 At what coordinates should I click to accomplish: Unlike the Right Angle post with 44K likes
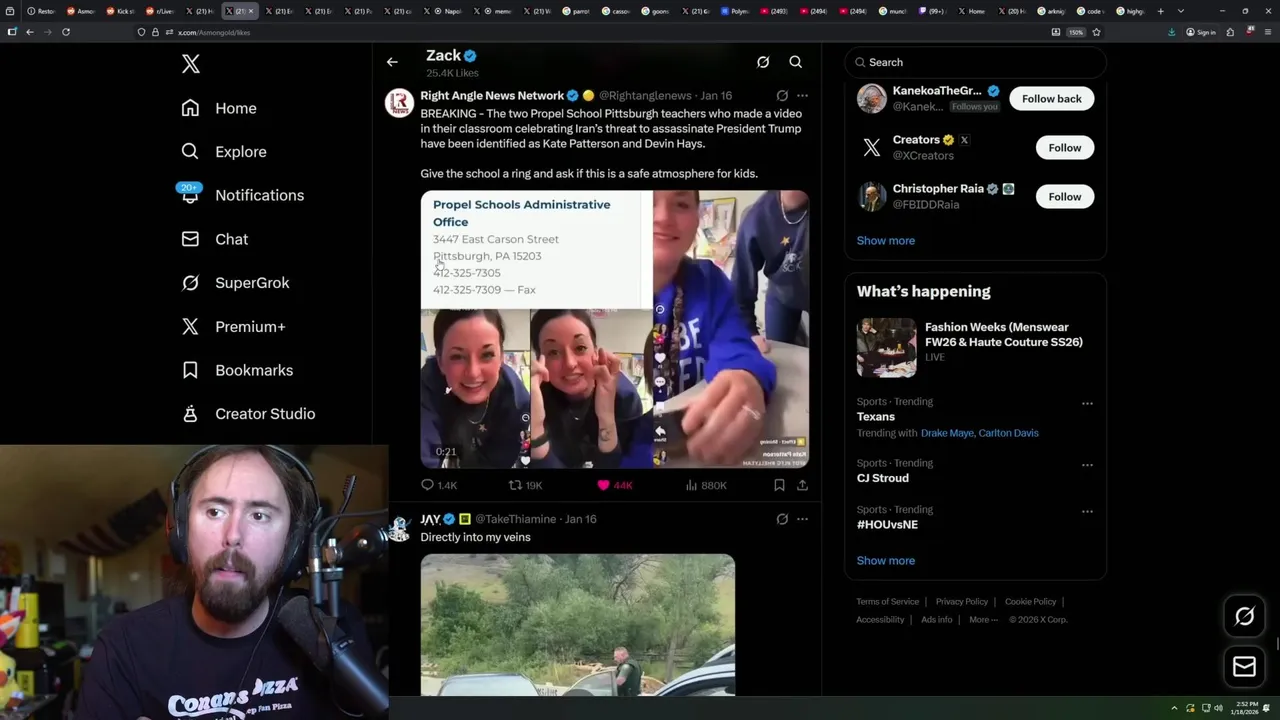614,485
